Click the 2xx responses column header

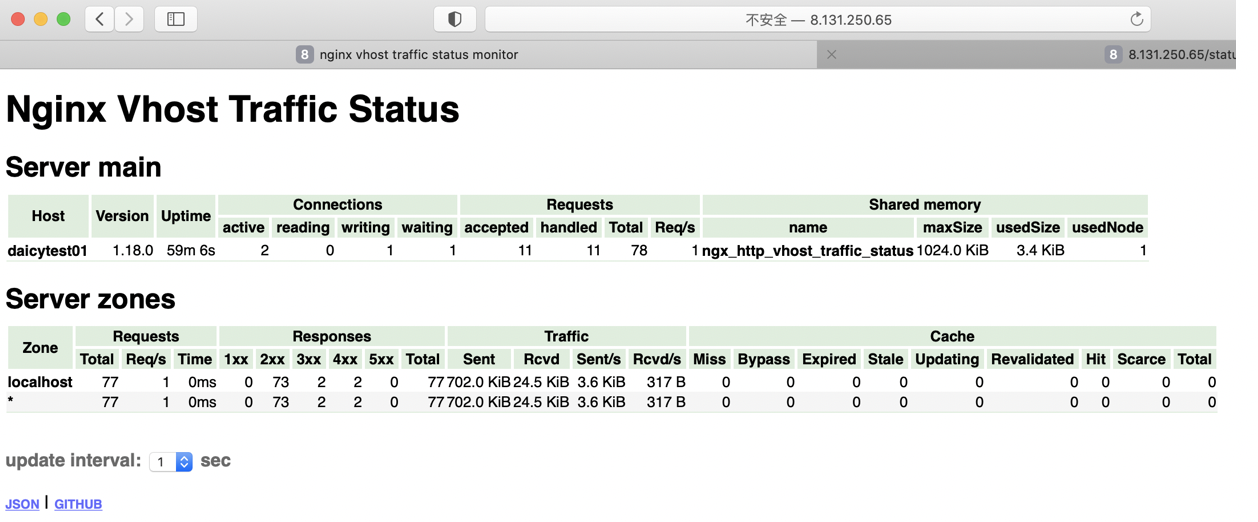coord(272,360)
